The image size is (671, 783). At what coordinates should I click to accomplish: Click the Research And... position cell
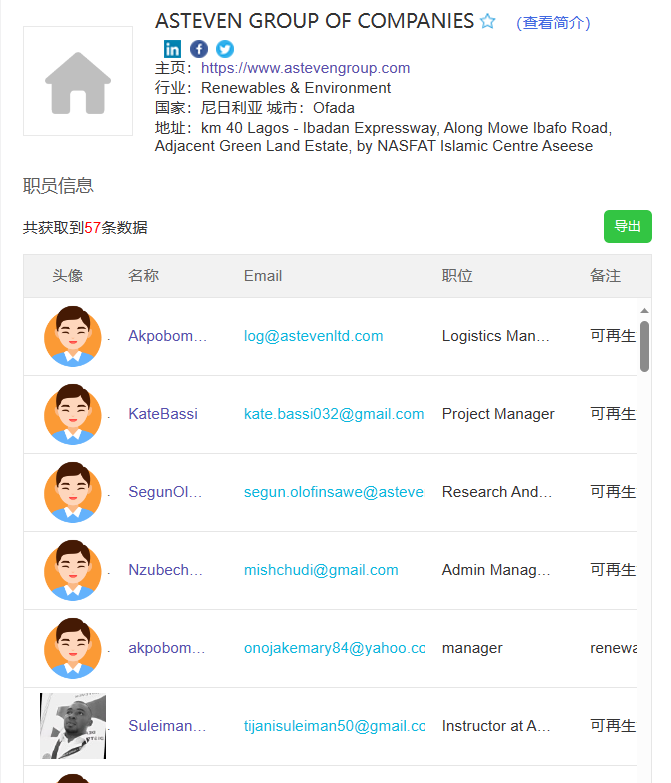497,492
